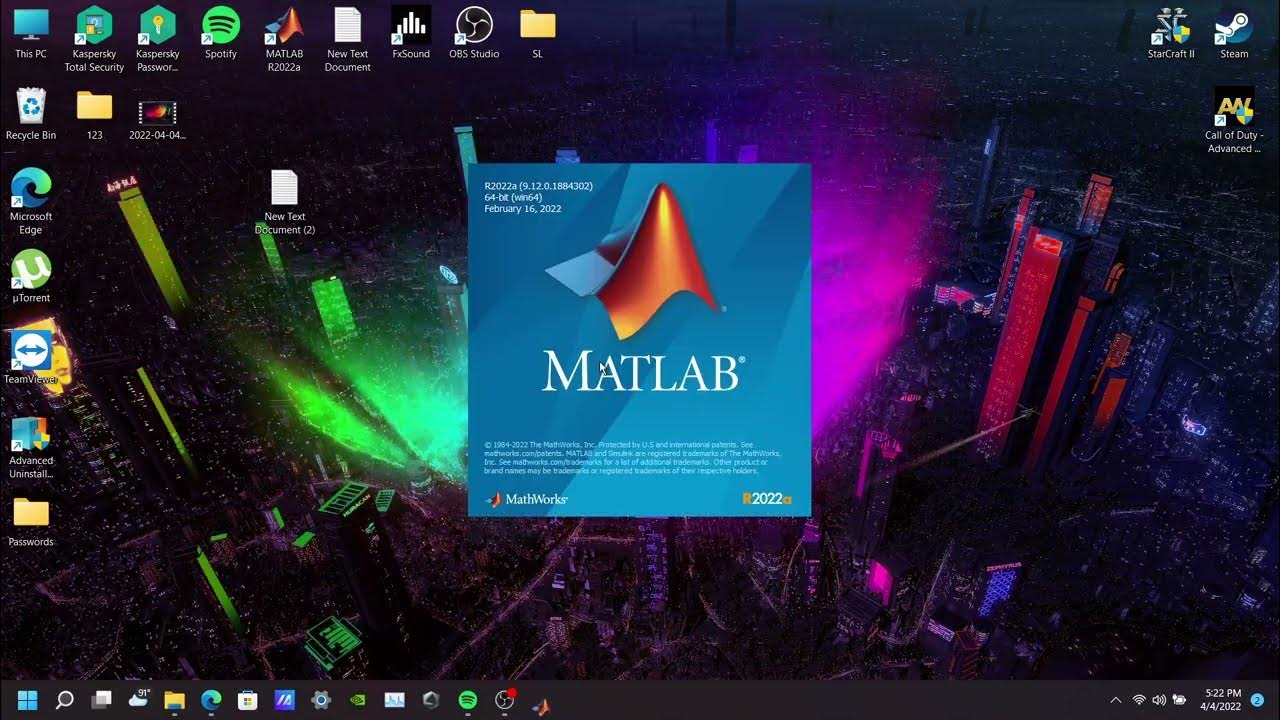Screen dimensions: 1280x720
Task: Open the This PC desktop icon
Action: (x=31, y=33)
